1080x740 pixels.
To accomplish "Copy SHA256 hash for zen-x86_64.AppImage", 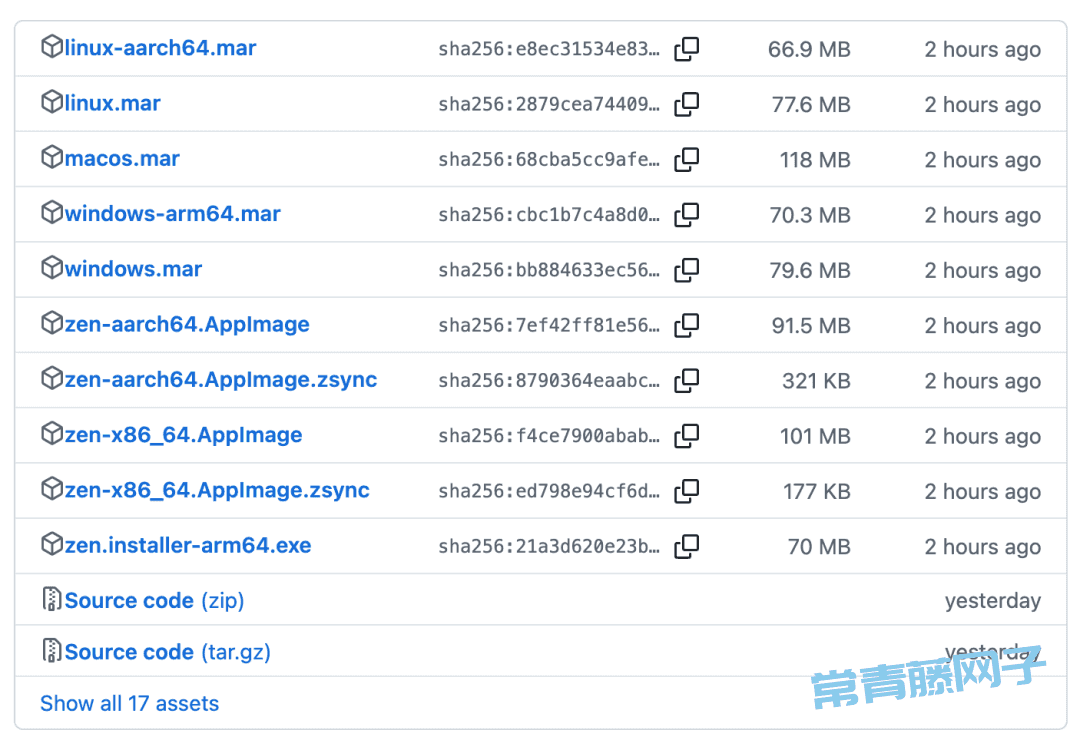I will 686,435.
